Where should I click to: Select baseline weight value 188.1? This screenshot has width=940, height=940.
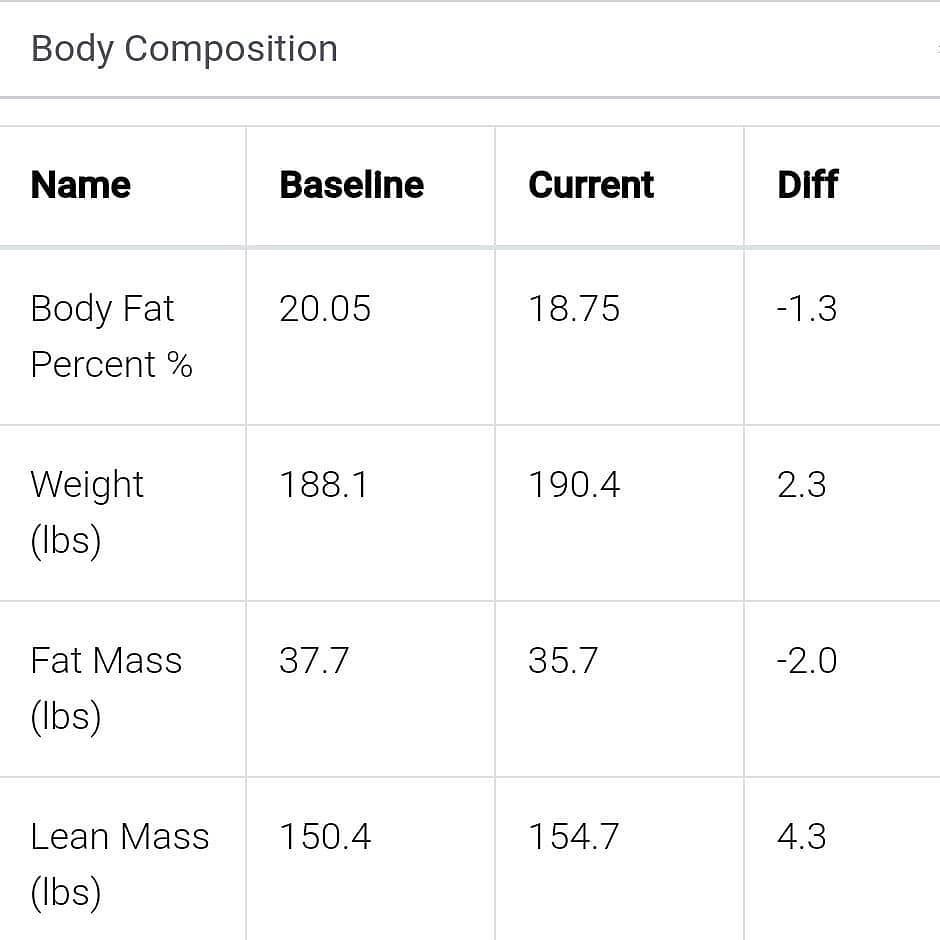click(324, 485)
